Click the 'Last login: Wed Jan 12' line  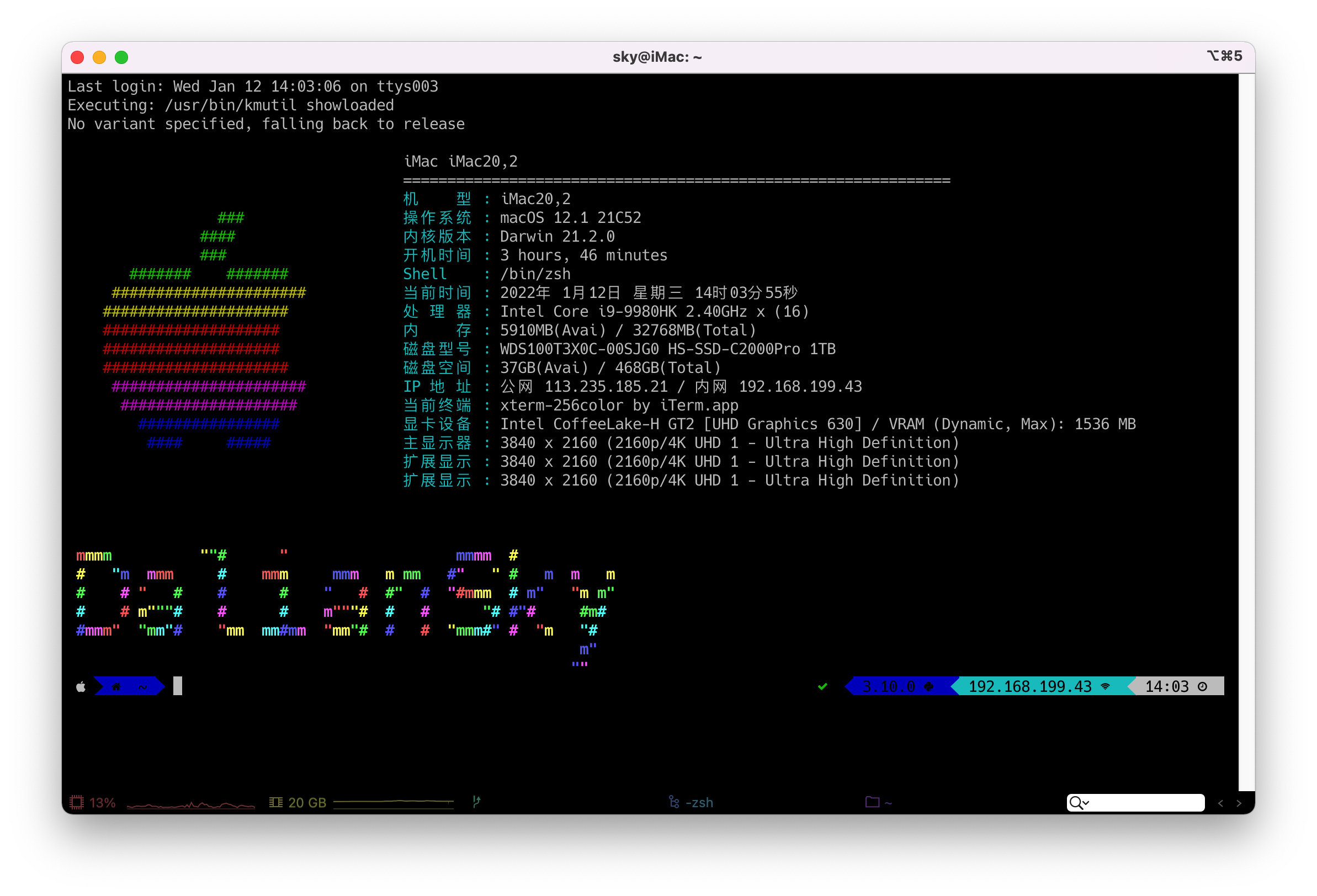coord(253,87)
